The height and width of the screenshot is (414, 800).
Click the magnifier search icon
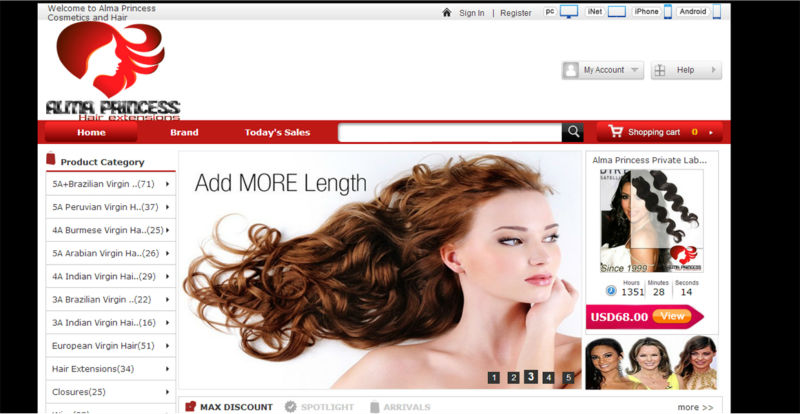573,132
